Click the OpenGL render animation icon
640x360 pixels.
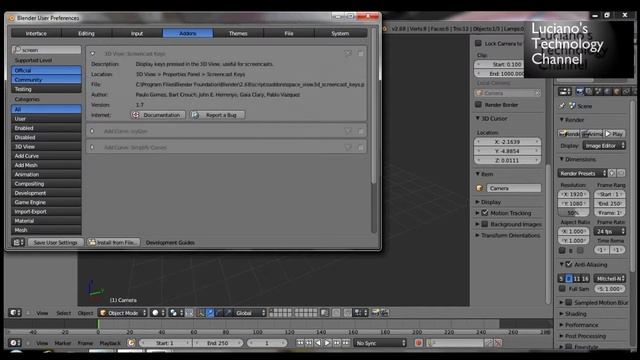(x=384, y=313)
